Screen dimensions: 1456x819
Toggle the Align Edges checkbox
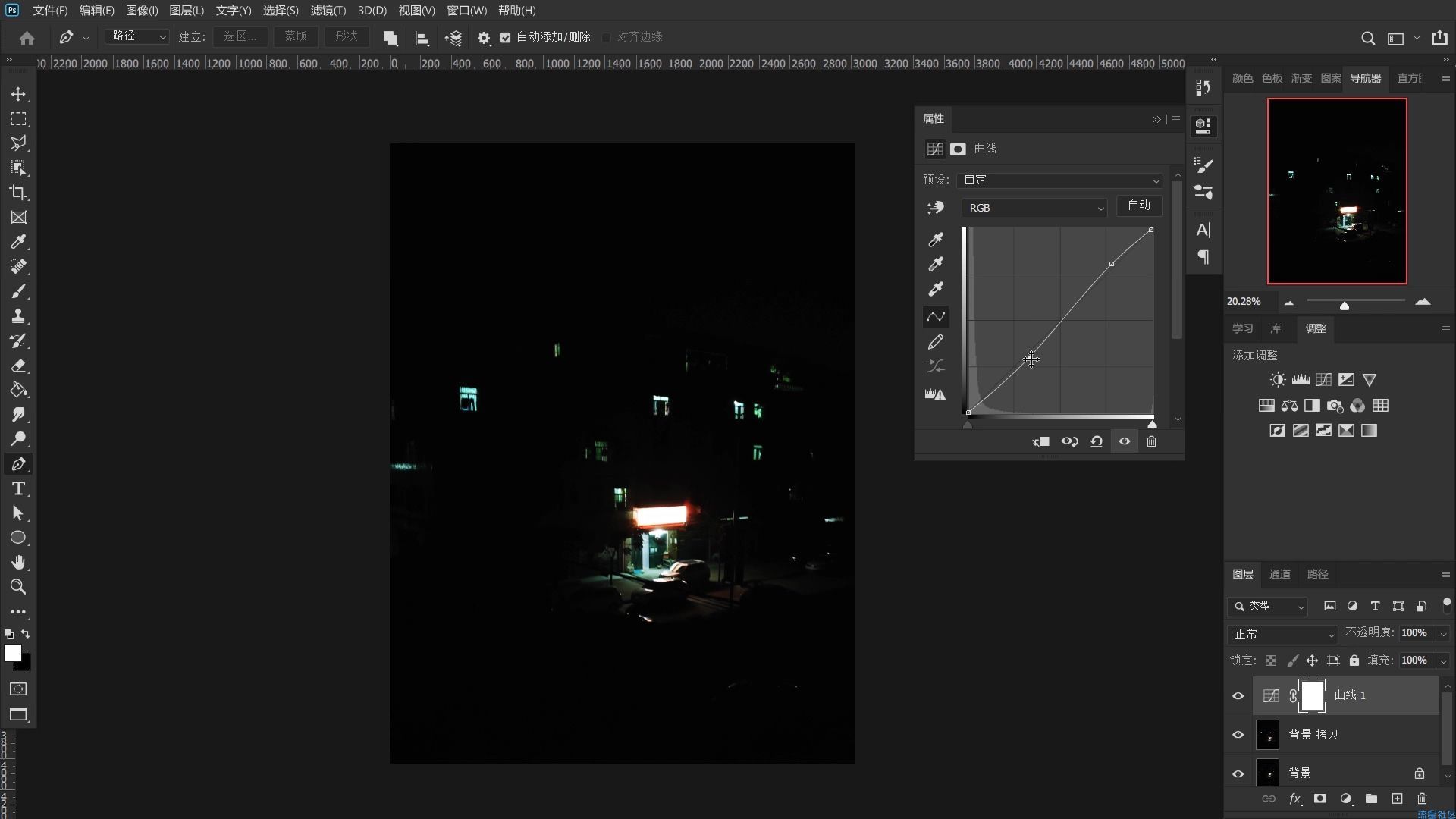(x=606, y=37)
